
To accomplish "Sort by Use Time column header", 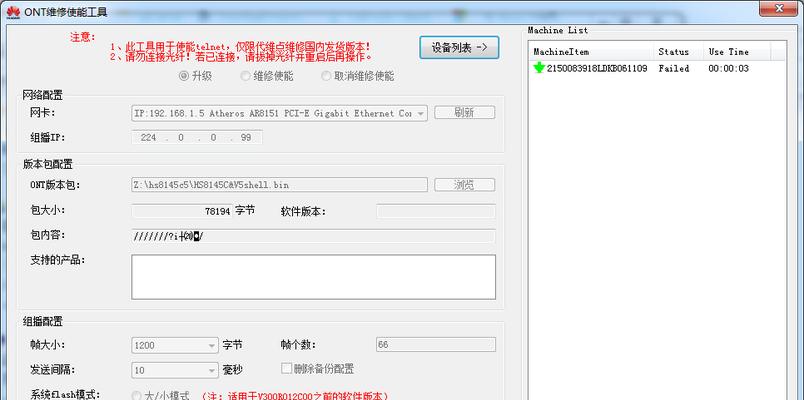I will 736,52.
